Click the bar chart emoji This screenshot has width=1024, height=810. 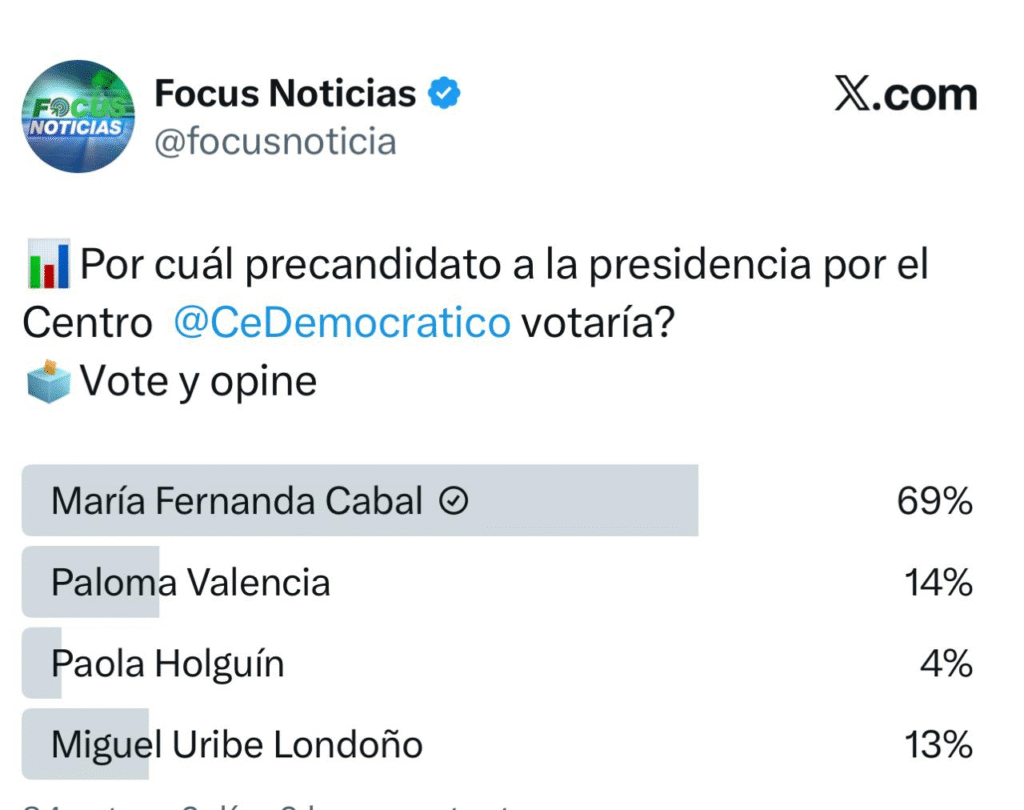(46, 266)
